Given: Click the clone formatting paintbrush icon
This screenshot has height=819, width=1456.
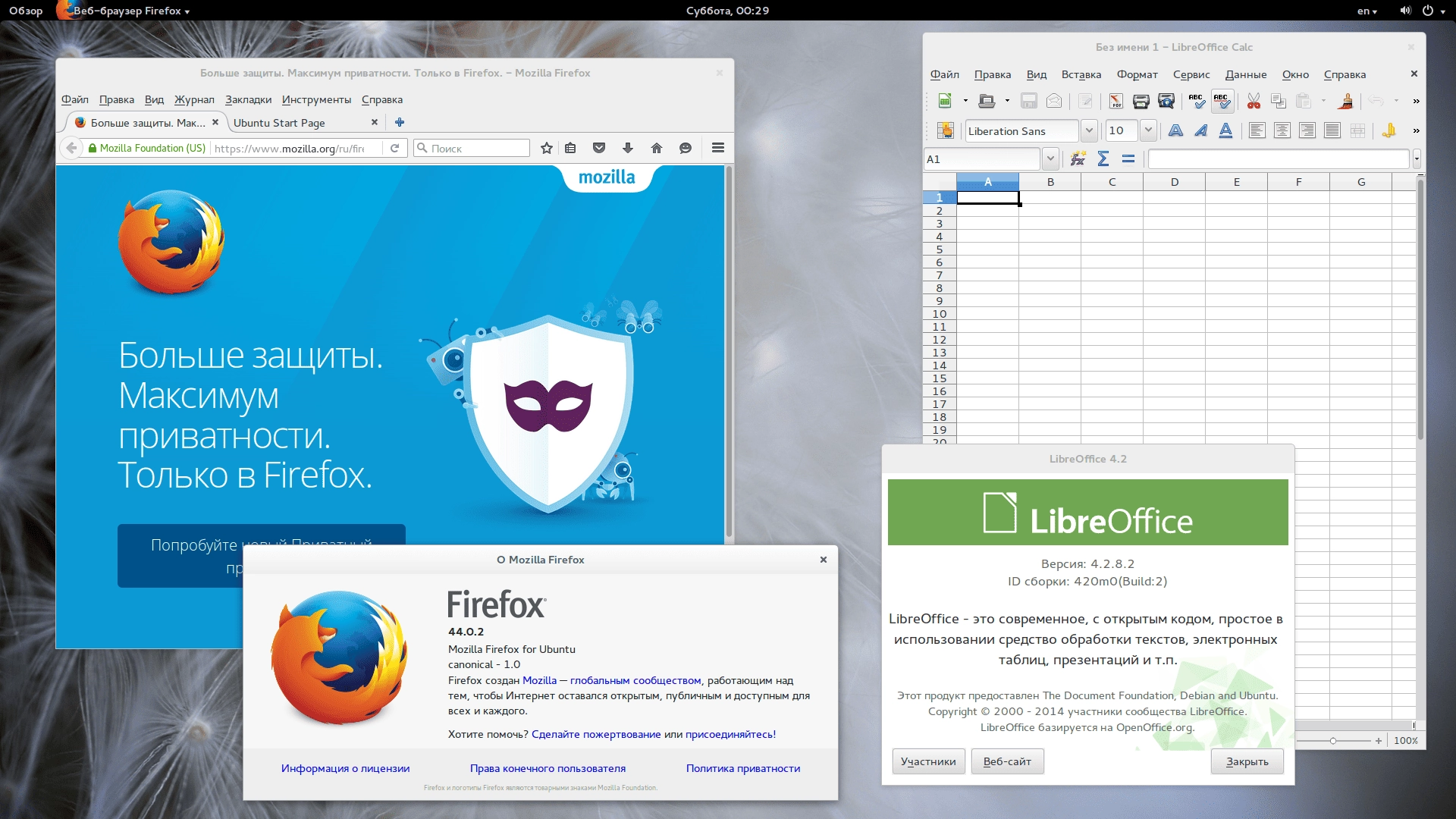Looking at the screenshot, I should point(1346,101).
